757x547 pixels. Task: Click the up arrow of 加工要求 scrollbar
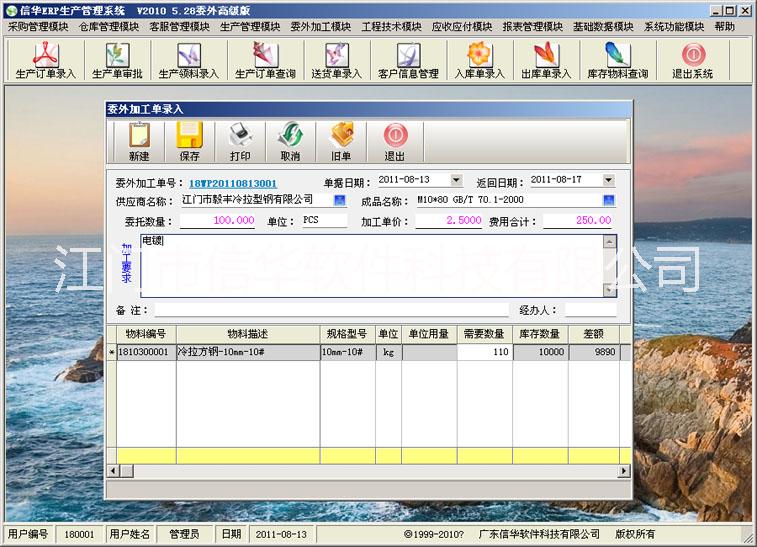610,241
